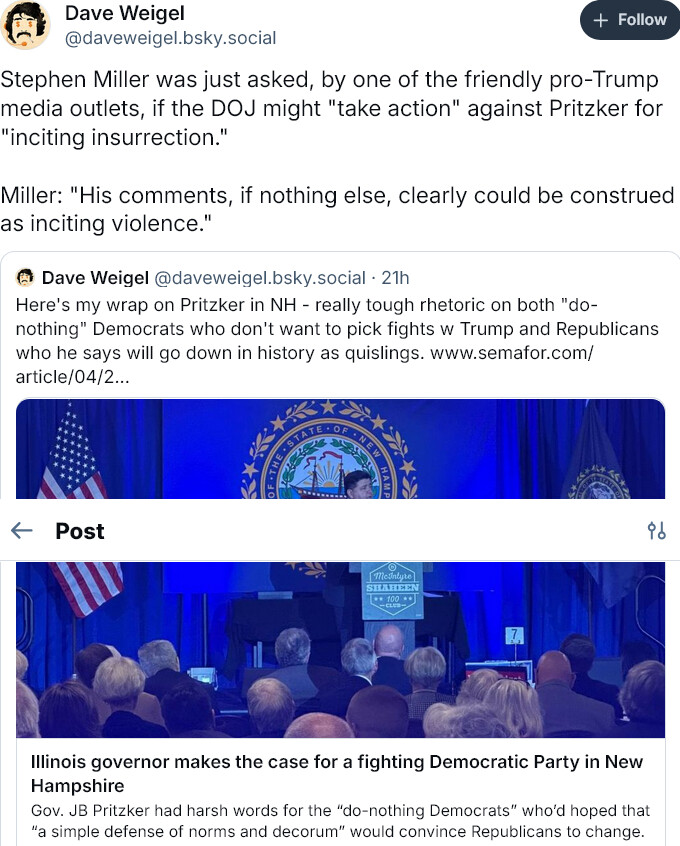Click the Post header title

click(80, 531)
